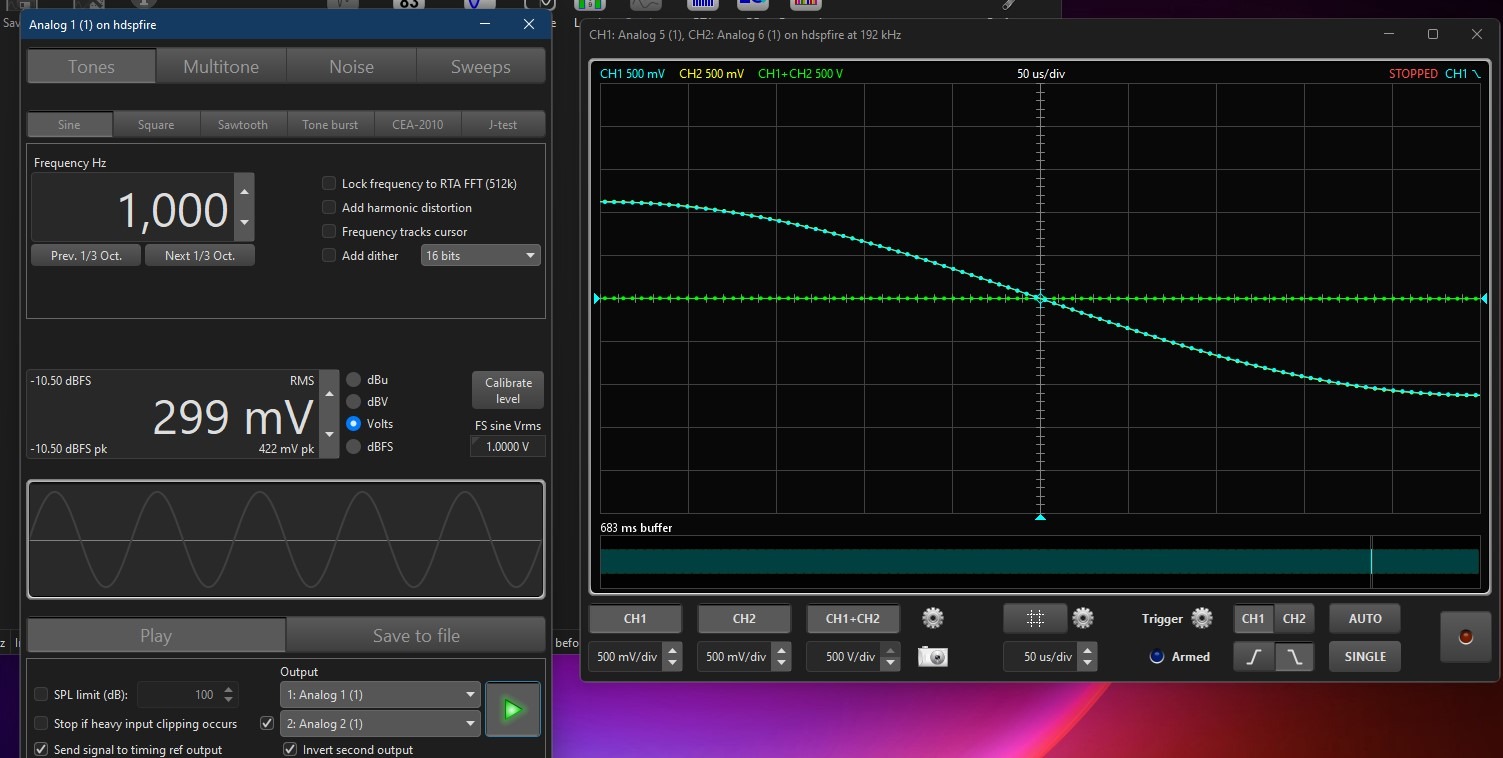Click the 683 ms buffer overview bar
Screen dimensions: 1503x758
[x=1039, y=561]
